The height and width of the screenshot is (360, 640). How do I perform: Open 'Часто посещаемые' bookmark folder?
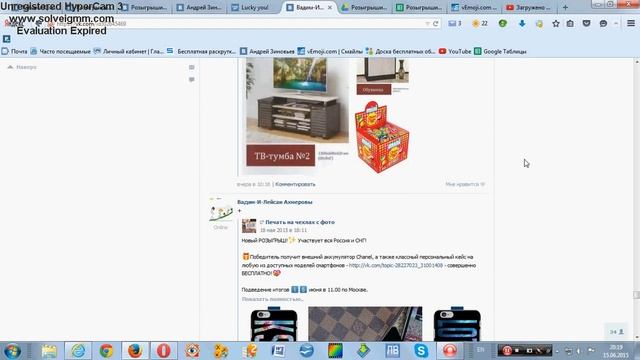click(60, 51)
